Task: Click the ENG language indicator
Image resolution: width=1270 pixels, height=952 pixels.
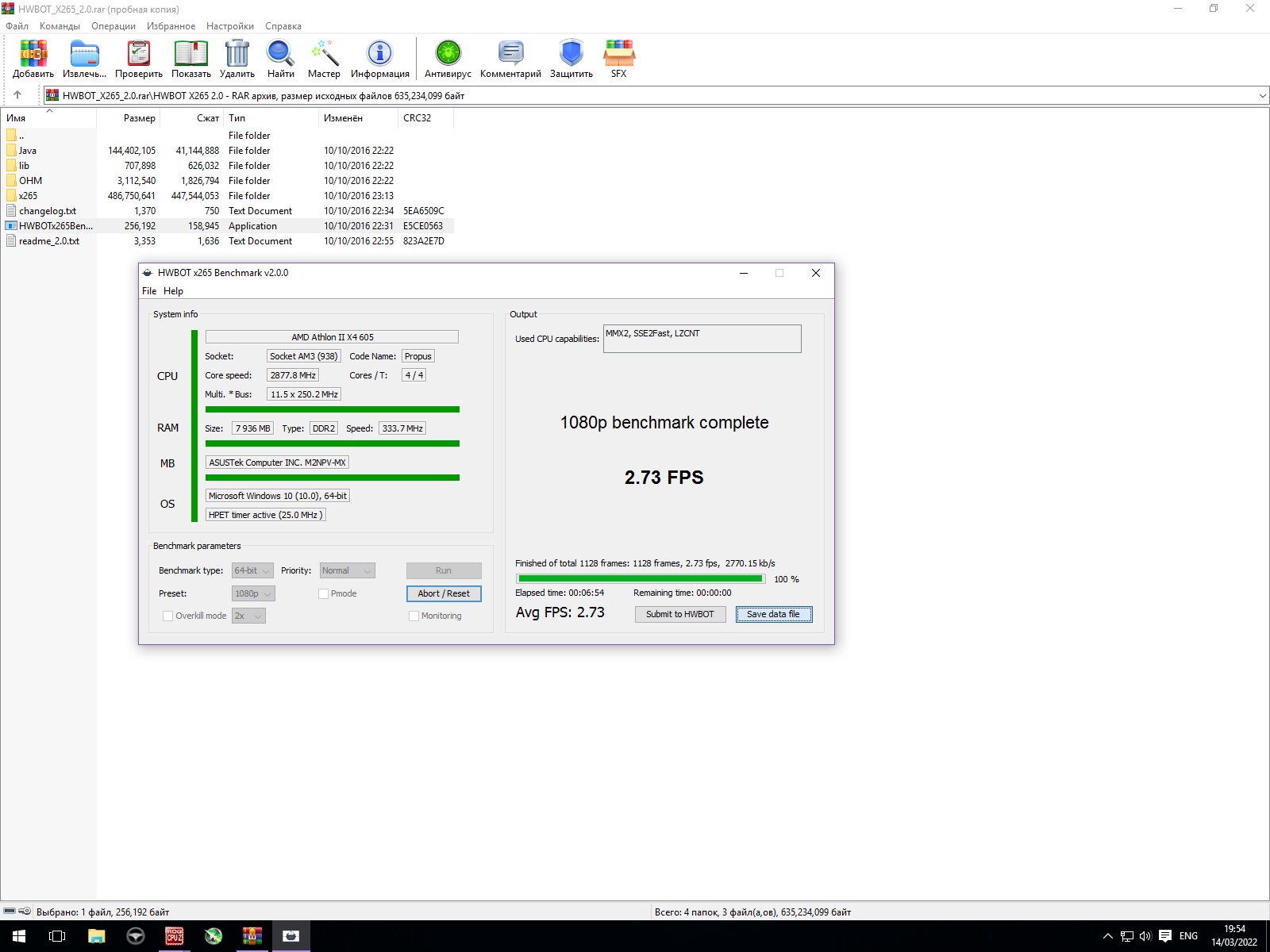Action: click(1188, 936)
